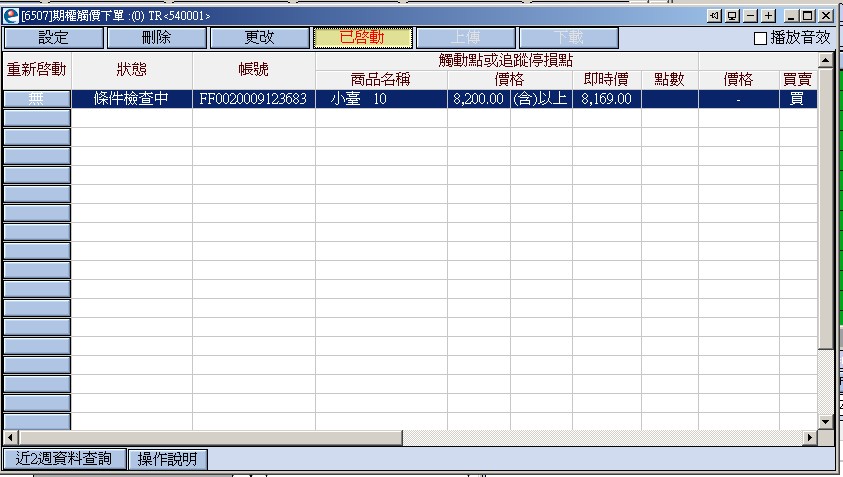Toggle the 已啟動 button

pos(363,38)
